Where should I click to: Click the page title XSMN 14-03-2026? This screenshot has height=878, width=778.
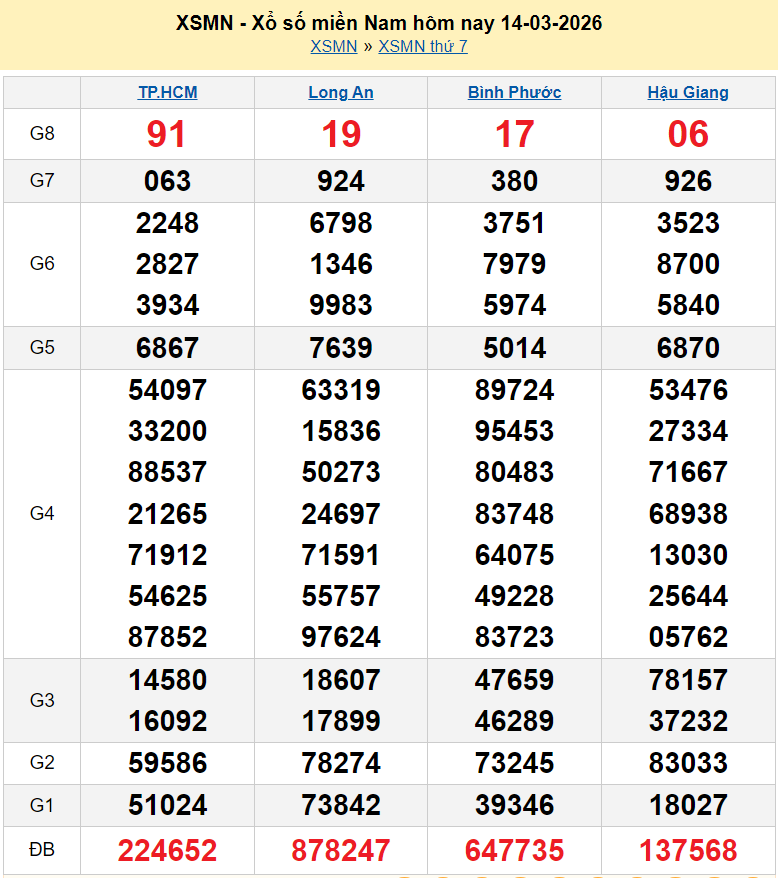pyautogui.click(x=389, y=22)
